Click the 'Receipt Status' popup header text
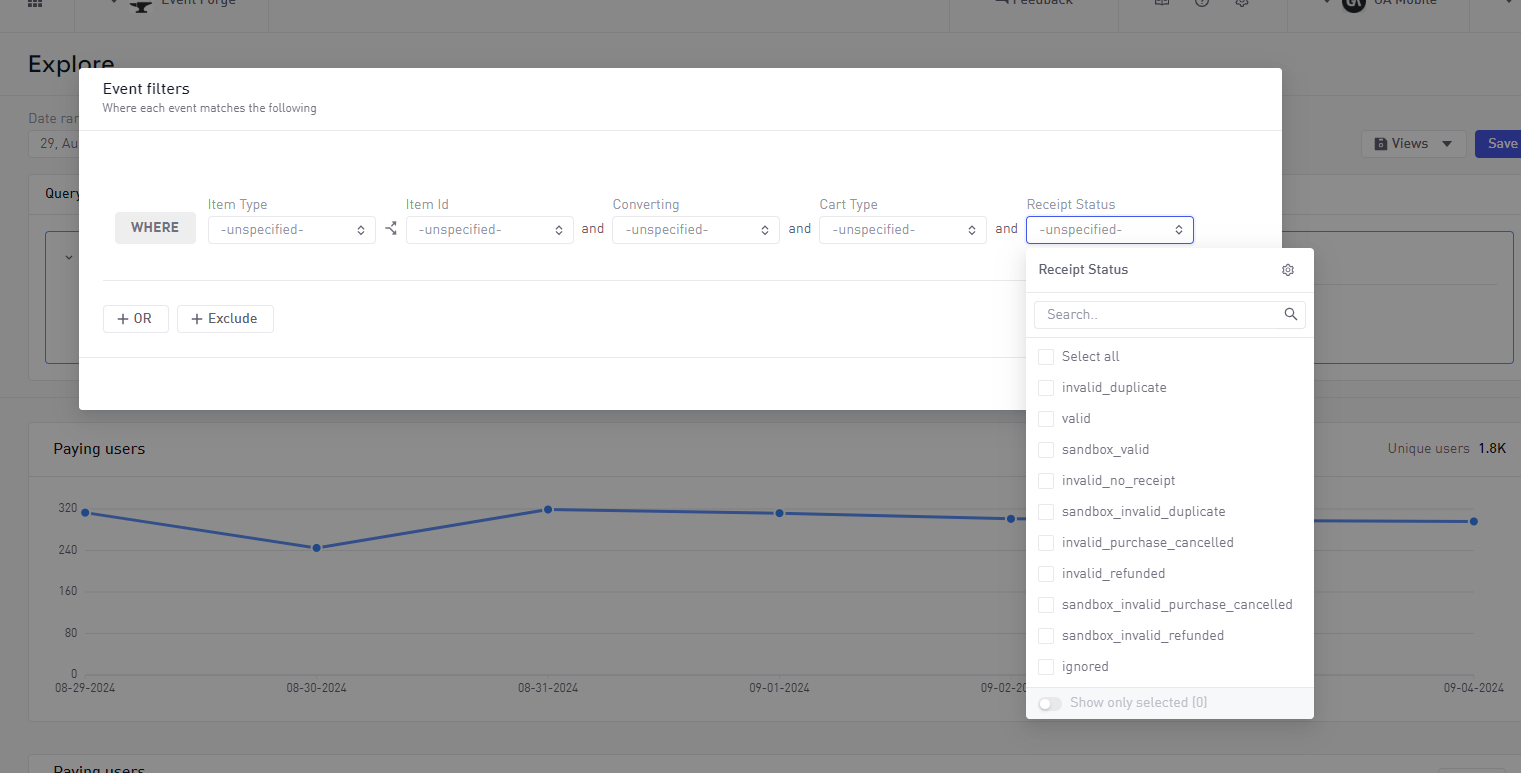The width and height of the screenshot is (1521, 773). click(x=1083, y=270)
